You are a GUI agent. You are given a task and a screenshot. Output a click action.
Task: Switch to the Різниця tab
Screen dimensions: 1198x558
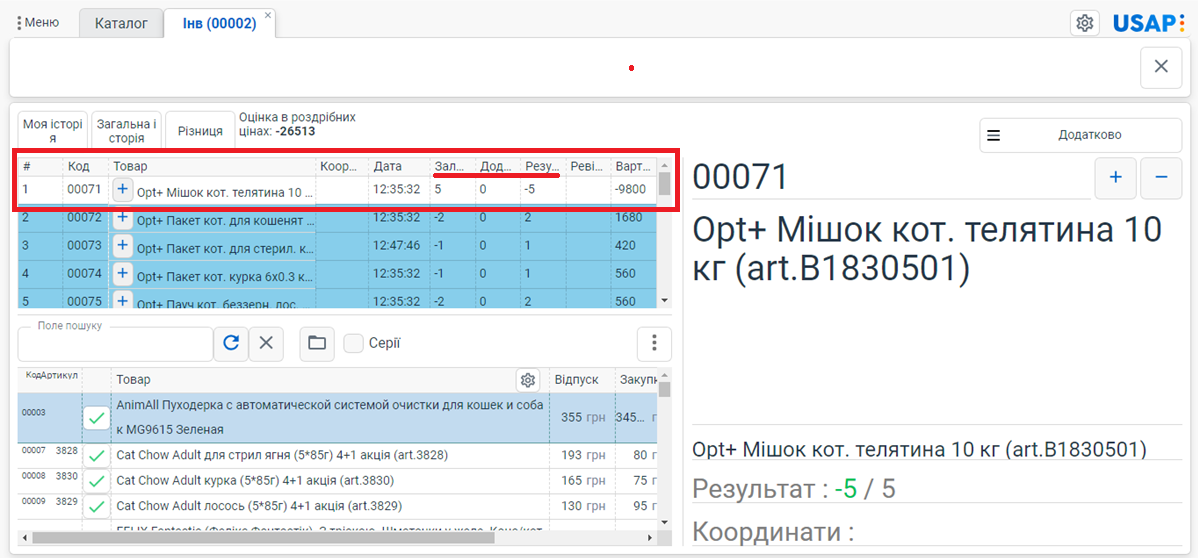(200, 129)
